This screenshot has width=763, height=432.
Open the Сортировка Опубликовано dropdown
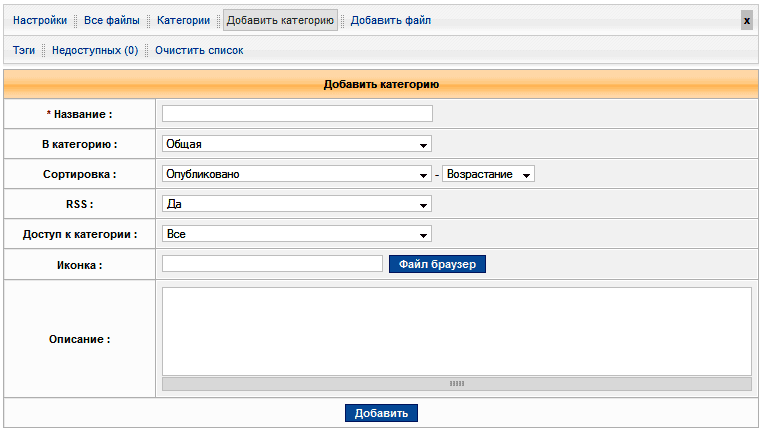(297, 174)
